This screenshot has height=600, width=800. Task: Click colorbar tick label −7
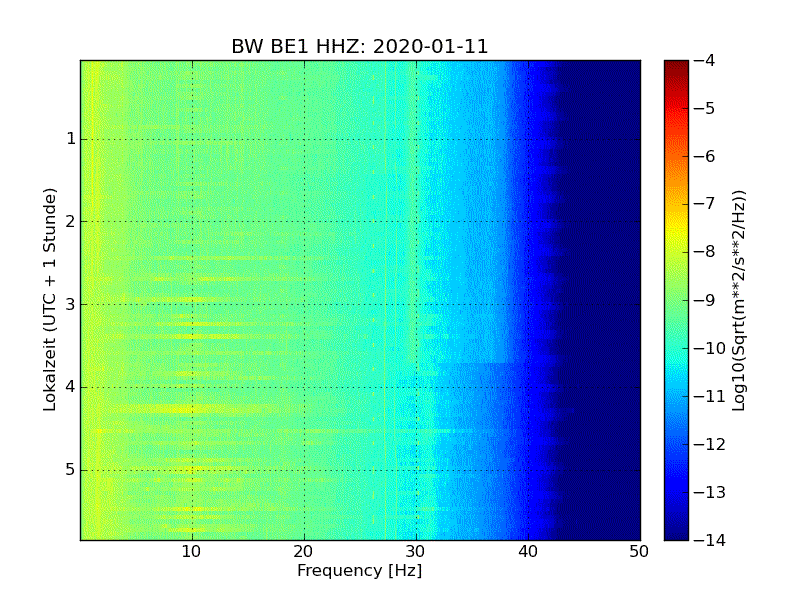click(705, 205)
